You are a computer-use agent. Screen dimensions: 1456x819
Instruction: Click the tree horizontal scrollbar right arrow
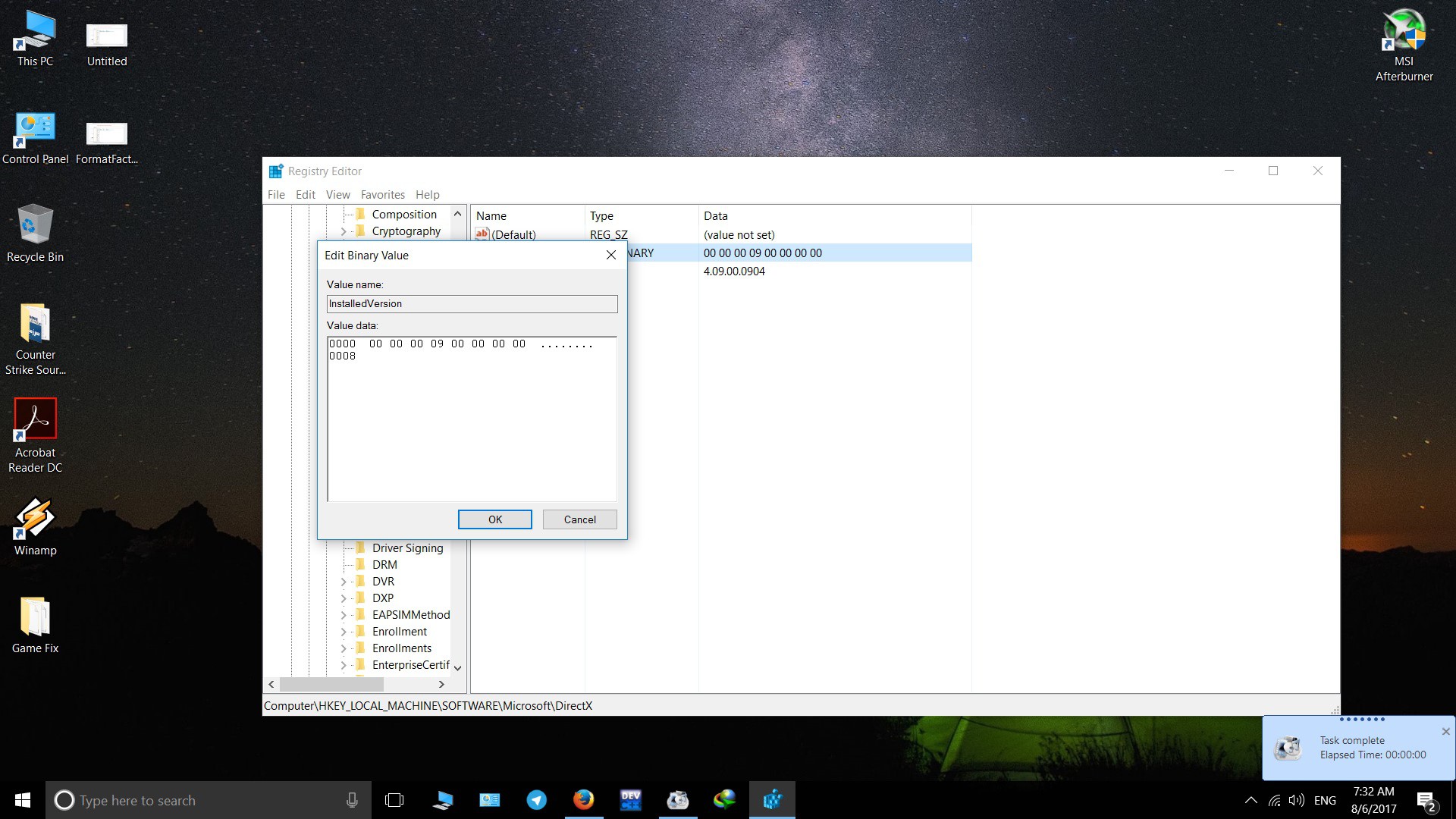click(441, 684)
